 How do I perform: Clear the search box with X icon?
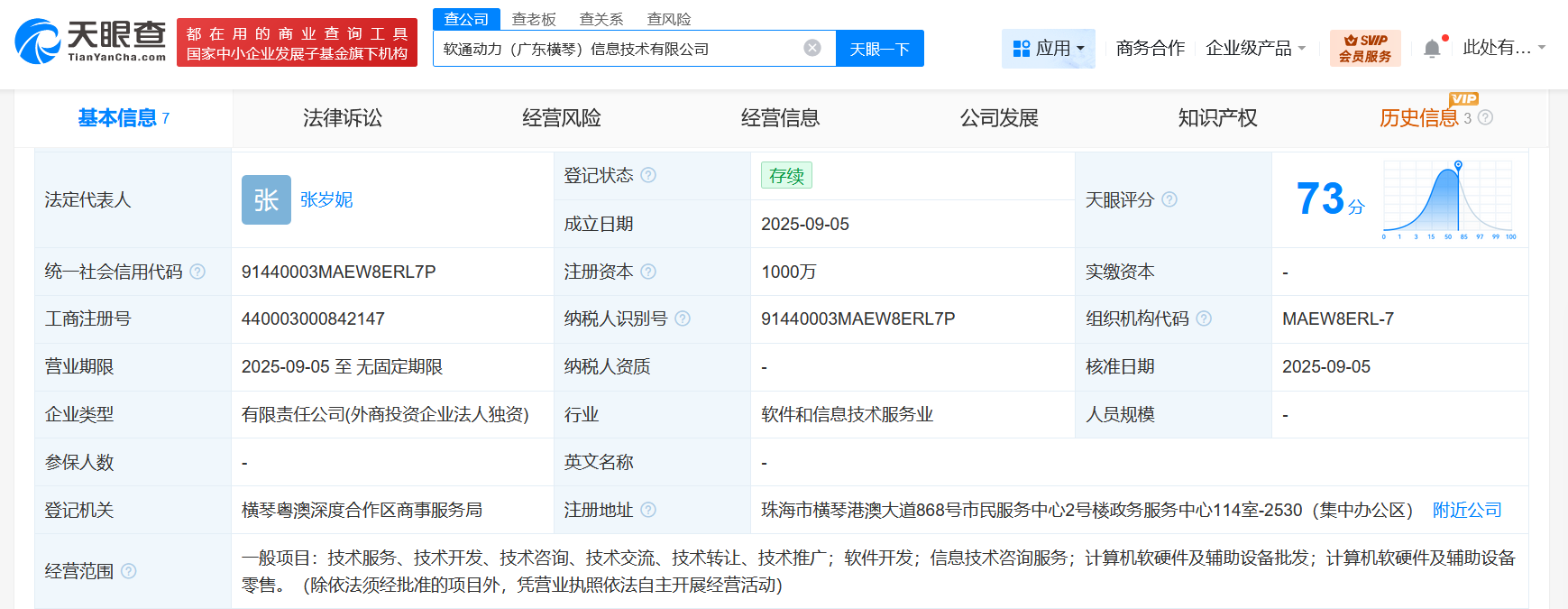(812, 48)
